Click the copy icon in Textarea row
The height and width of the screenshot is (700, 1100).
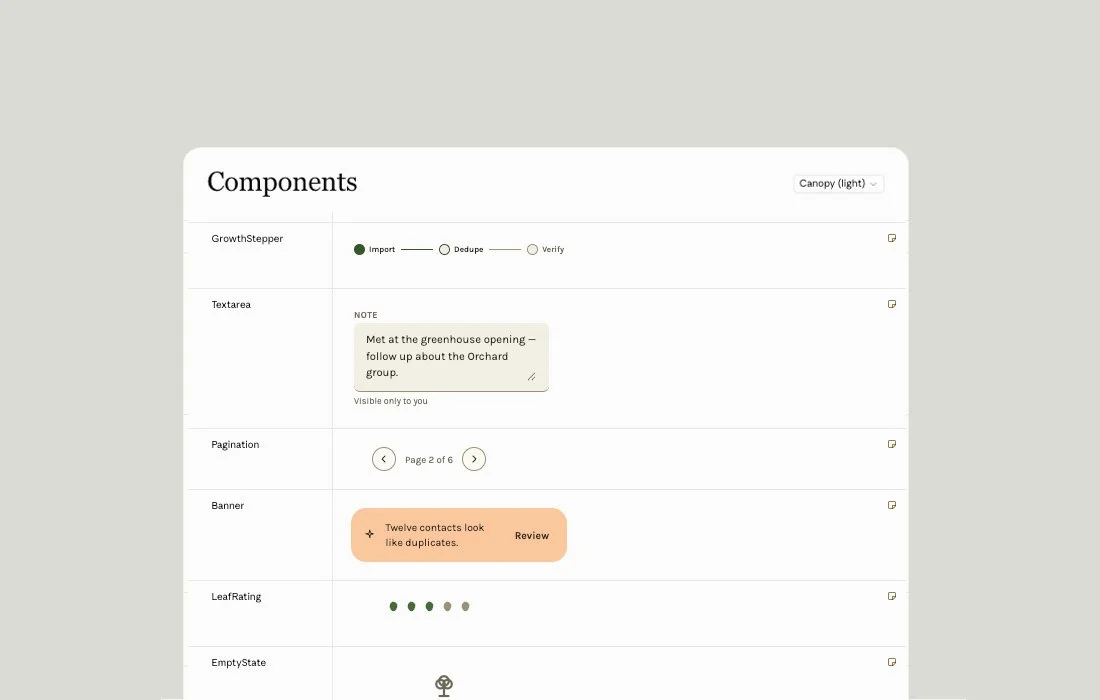coord(892,304)
